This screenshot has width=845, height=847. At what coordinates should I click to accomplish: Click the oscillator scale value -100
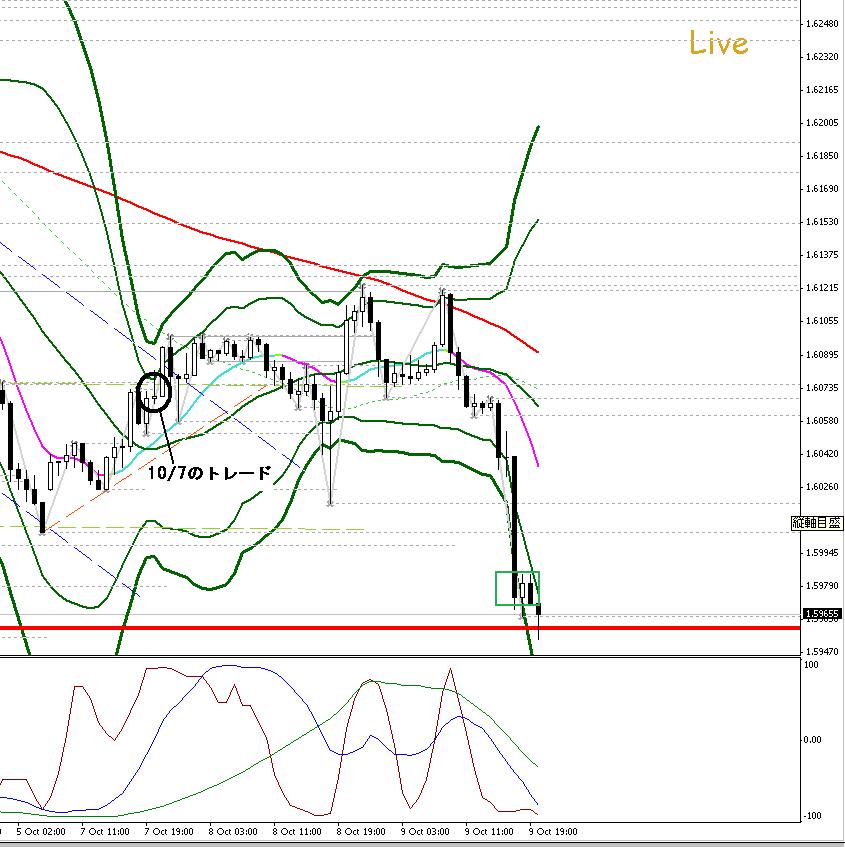tap(812, 816)
